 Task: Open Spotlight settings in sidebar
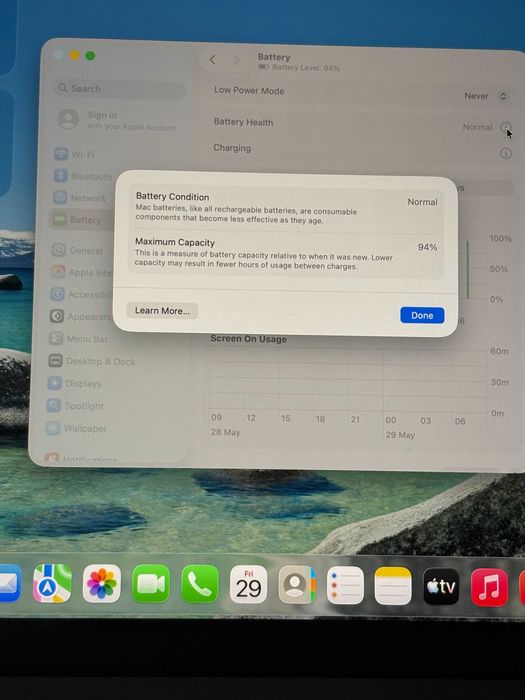pos(75,406)
